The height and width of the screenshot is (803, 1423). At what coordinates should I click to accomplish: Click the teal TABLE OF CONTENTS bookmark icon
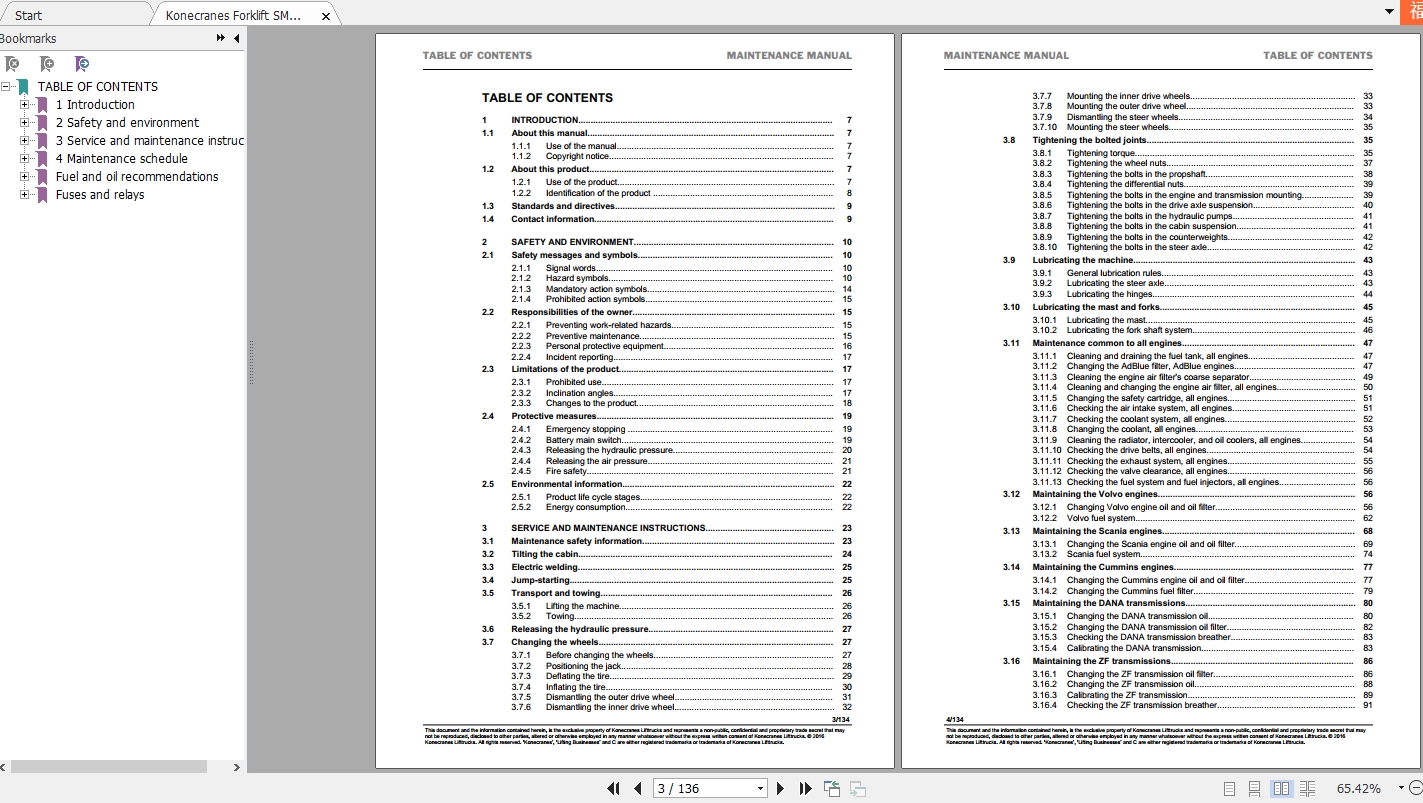pyautogui.click(x=23, y=87)
